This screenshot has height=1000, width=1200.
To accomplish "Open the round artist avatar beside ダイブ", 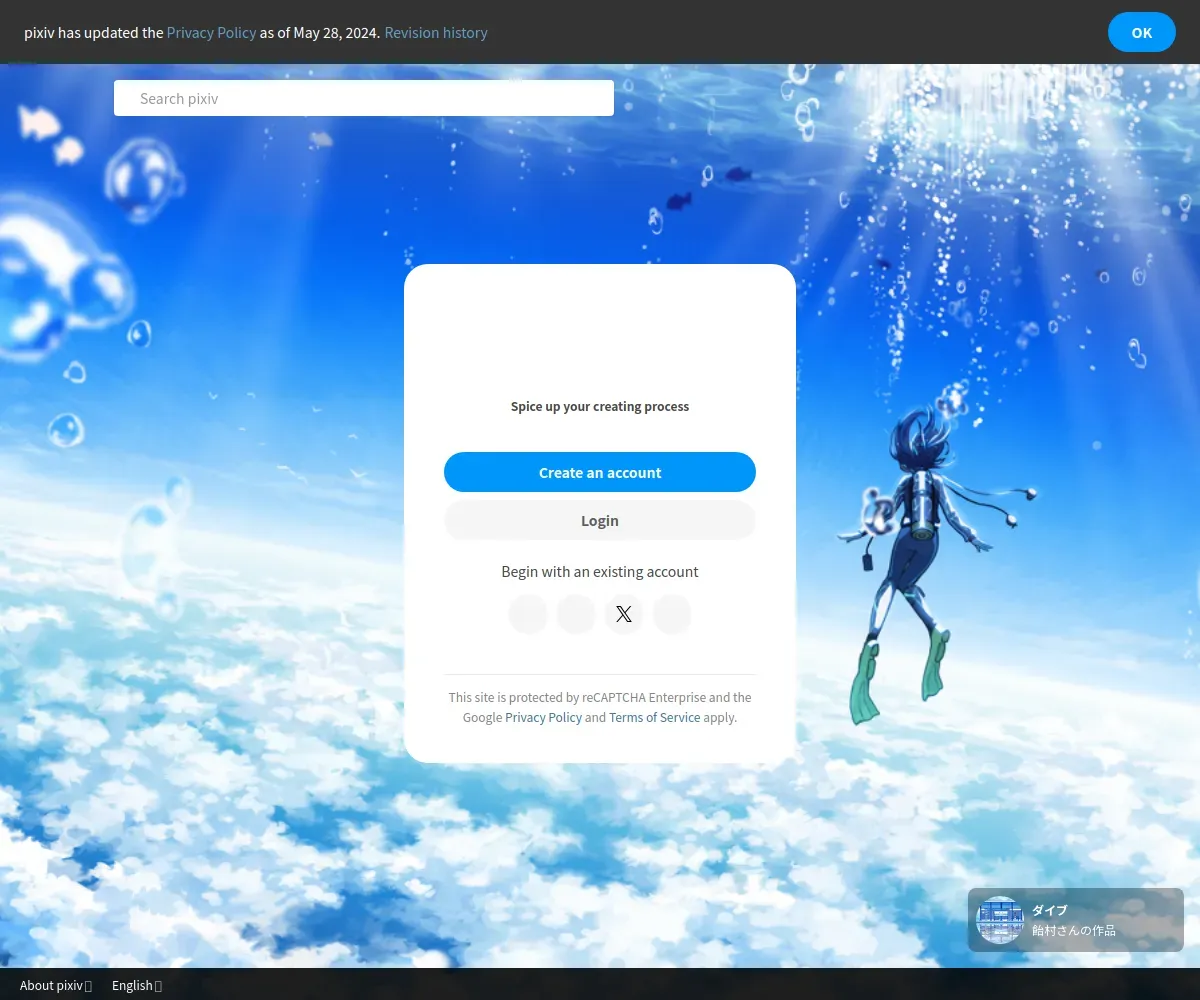I will pyautogui.click(x=1000, y=920).
